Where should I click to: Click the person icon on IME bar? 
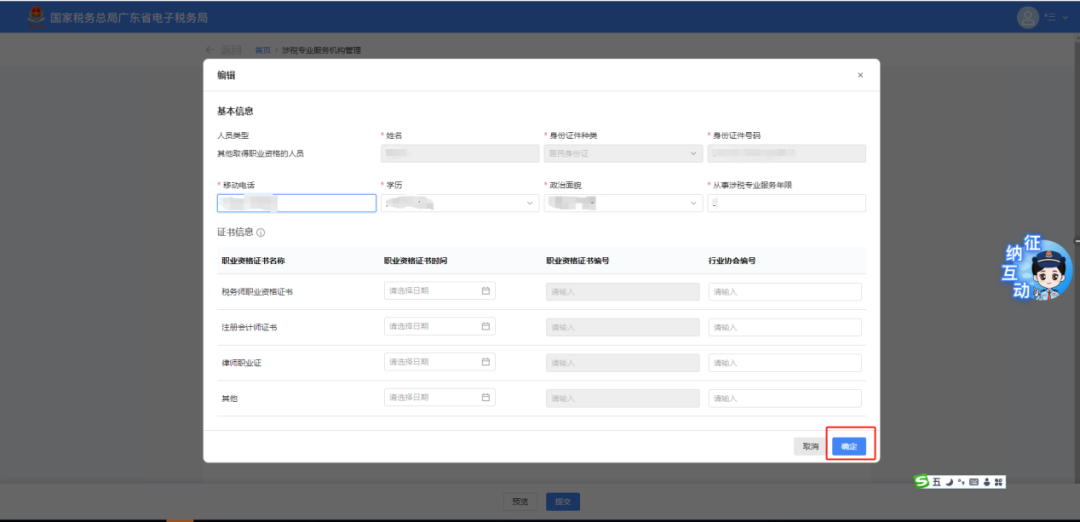[x=987, y=483]
